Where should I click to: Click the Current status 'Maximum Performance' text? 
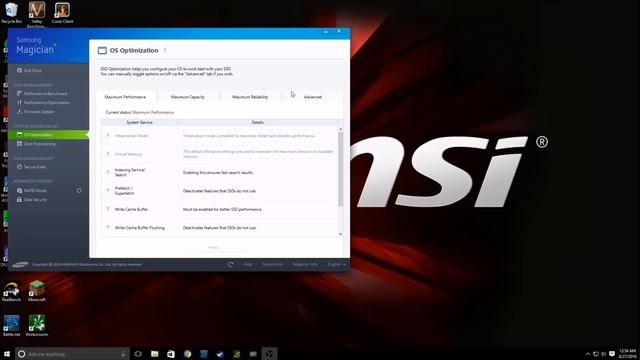(153, 112)
